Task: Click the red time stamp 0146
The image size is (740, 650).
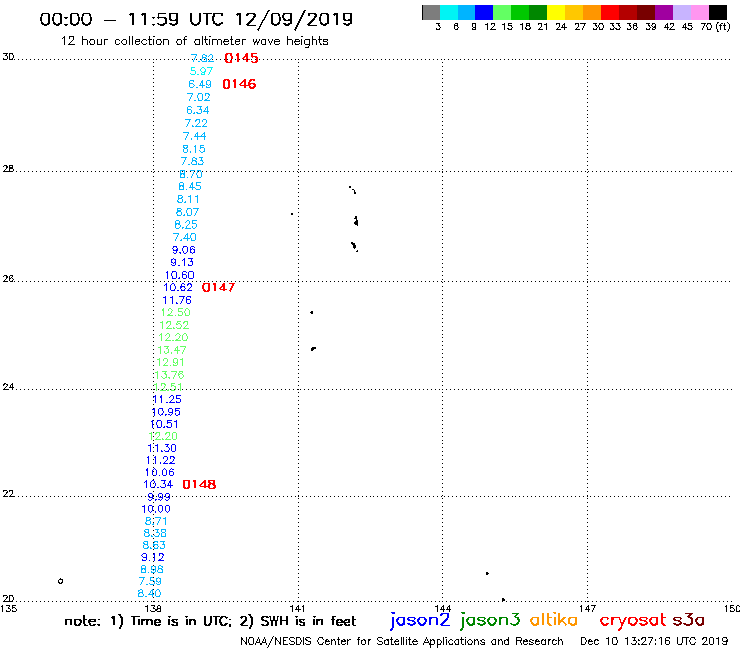Action: (x=239, y=84)
